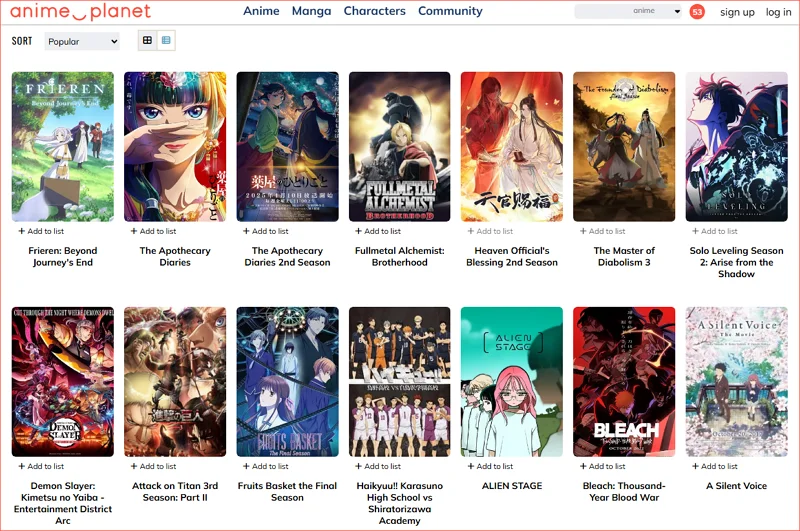This screenshot has width=800, height=531.
Task: Open Bleach: Thousand-Year Blood War title
Action: click(x=624, y=492)
